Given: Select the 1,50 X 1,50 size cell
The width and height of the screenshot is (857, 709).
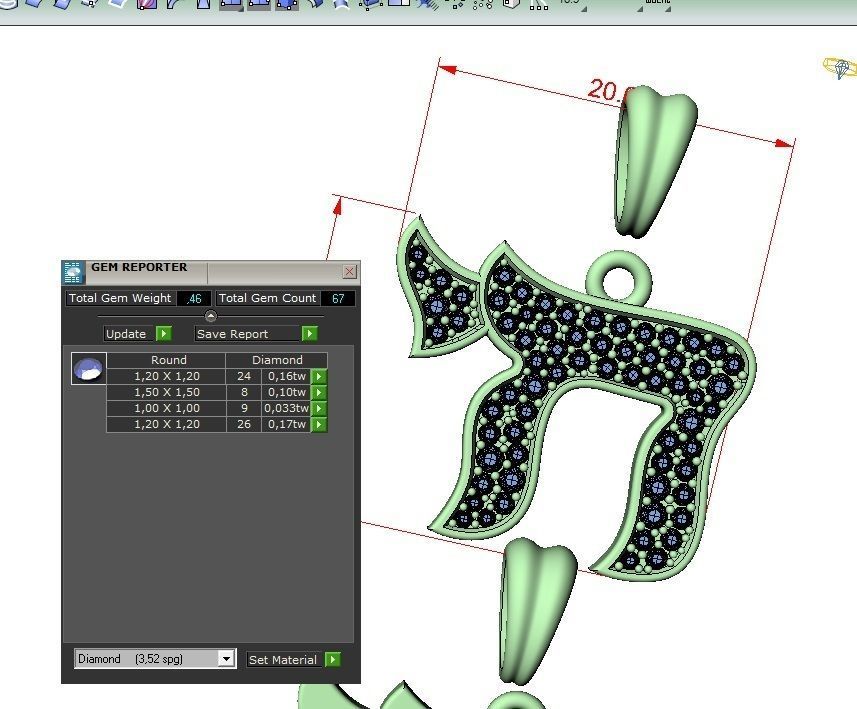Looking at the screenshot, I should [x=166, y=392].
